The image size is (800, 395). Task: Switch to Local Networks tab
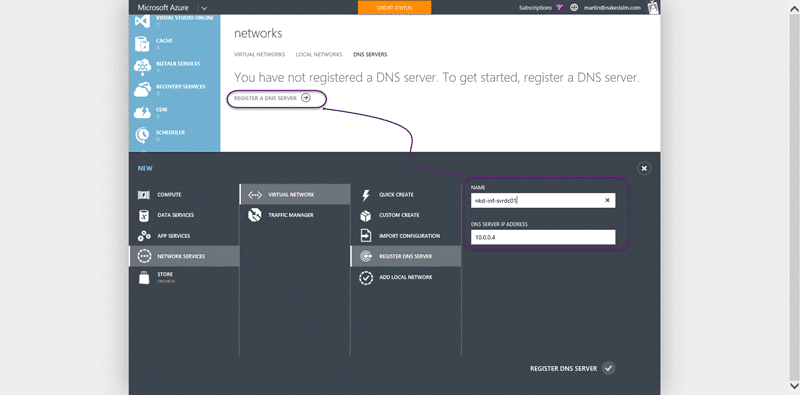coord(319,54)
